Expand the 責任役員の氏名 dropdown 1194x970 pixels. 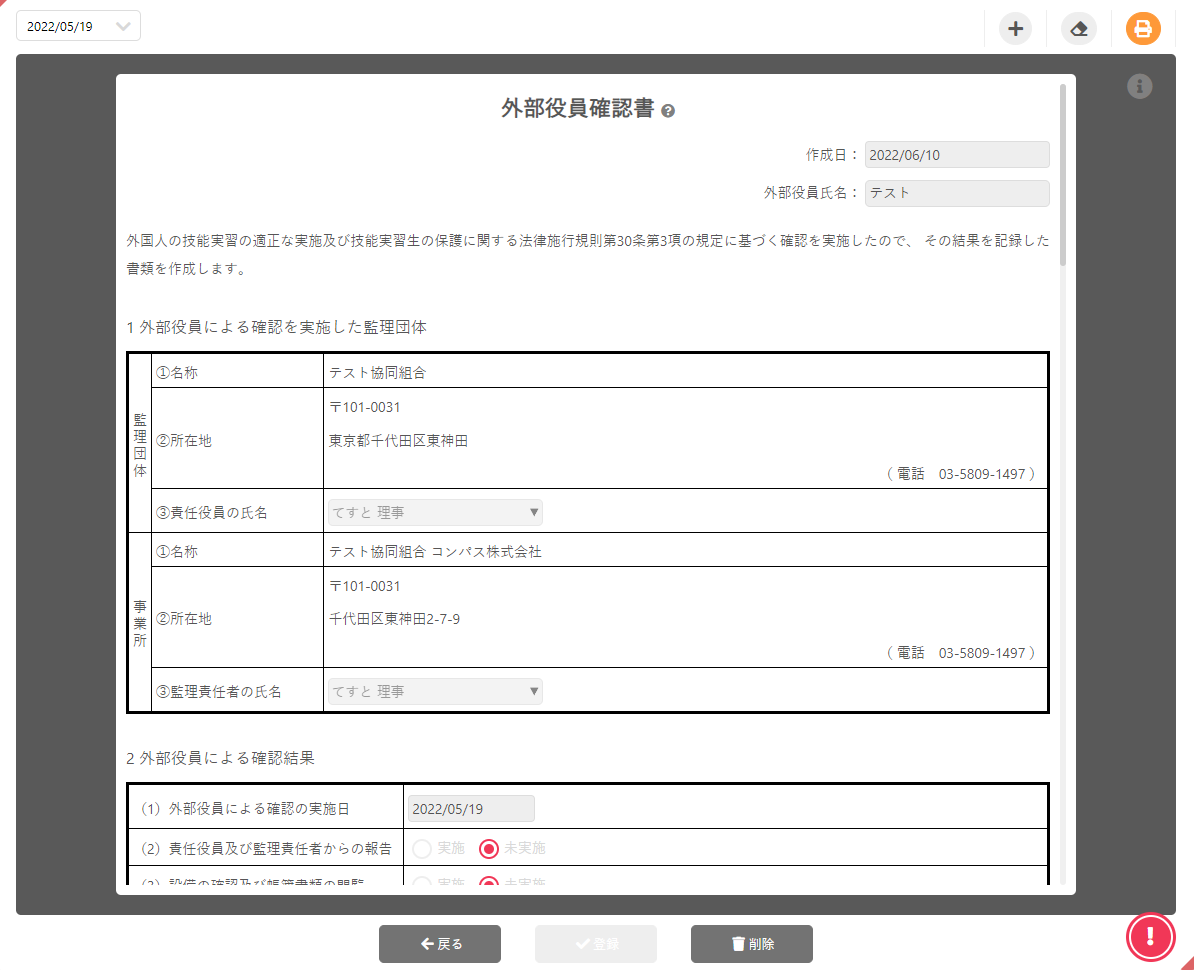click(435, 513)
